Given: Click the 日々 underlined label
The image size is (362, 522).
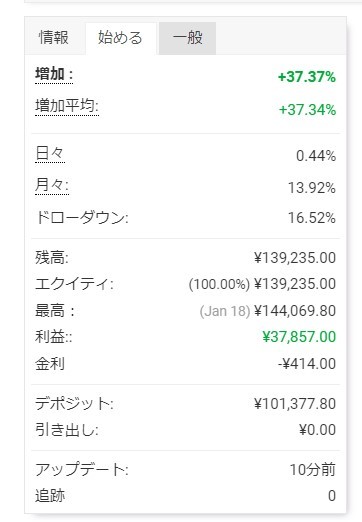Looking at the screenshot, I should 50,154.
